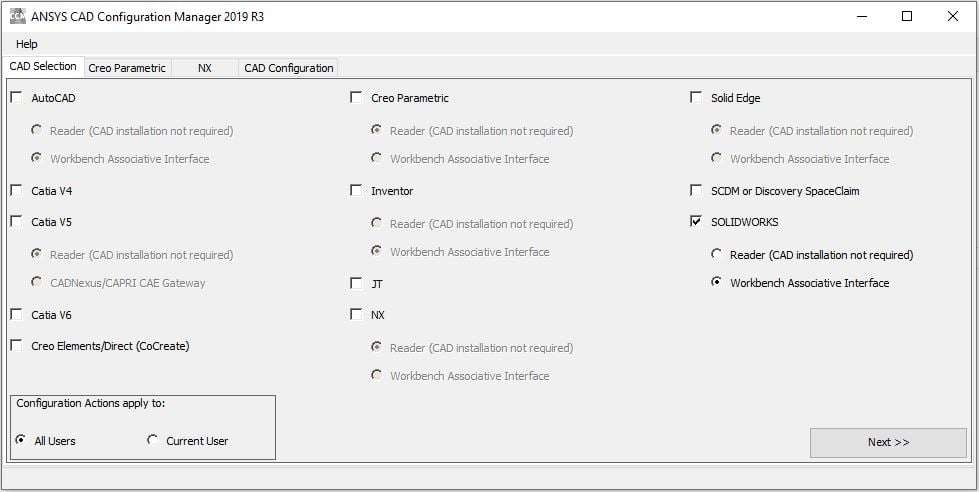Select Solid Edge Reader radio option
The image size is (979, 492).
716,130
